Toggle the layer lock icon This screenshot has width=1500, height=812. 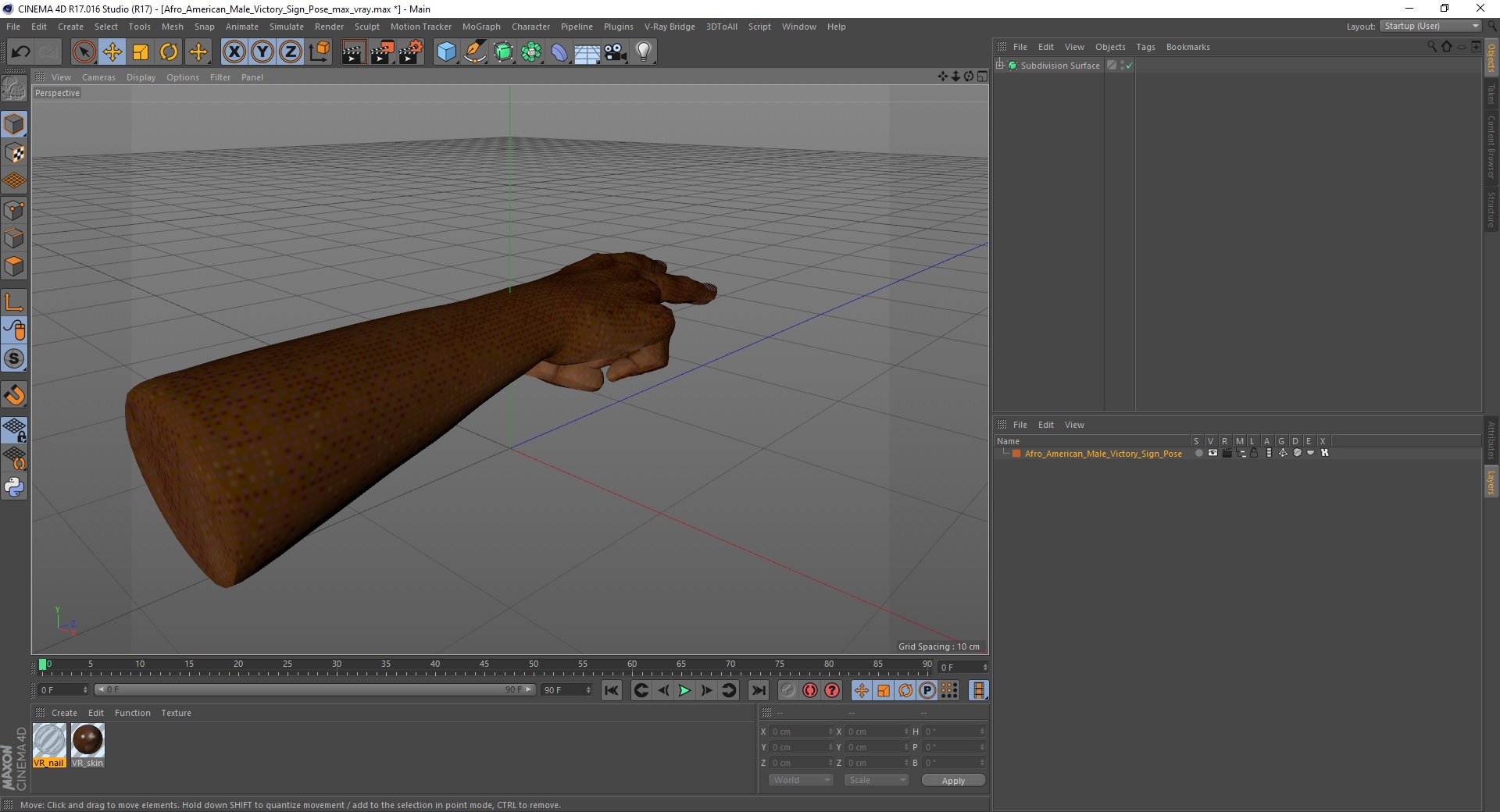pyautogui.click(x=1254, y=453)
